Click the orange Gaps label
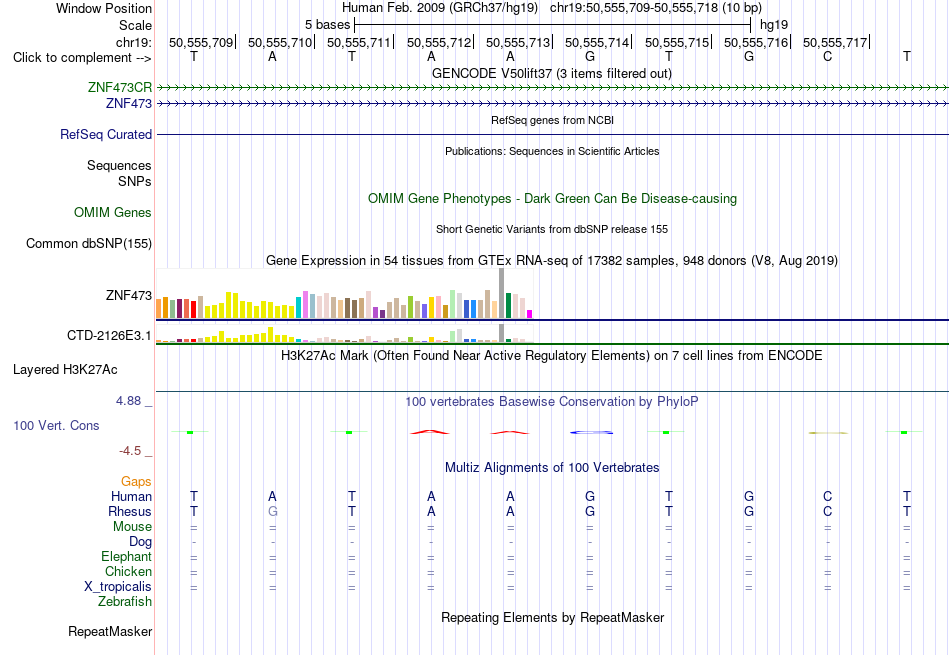The height and width of the screenshot is (655, 950). [x=136, y=481]
